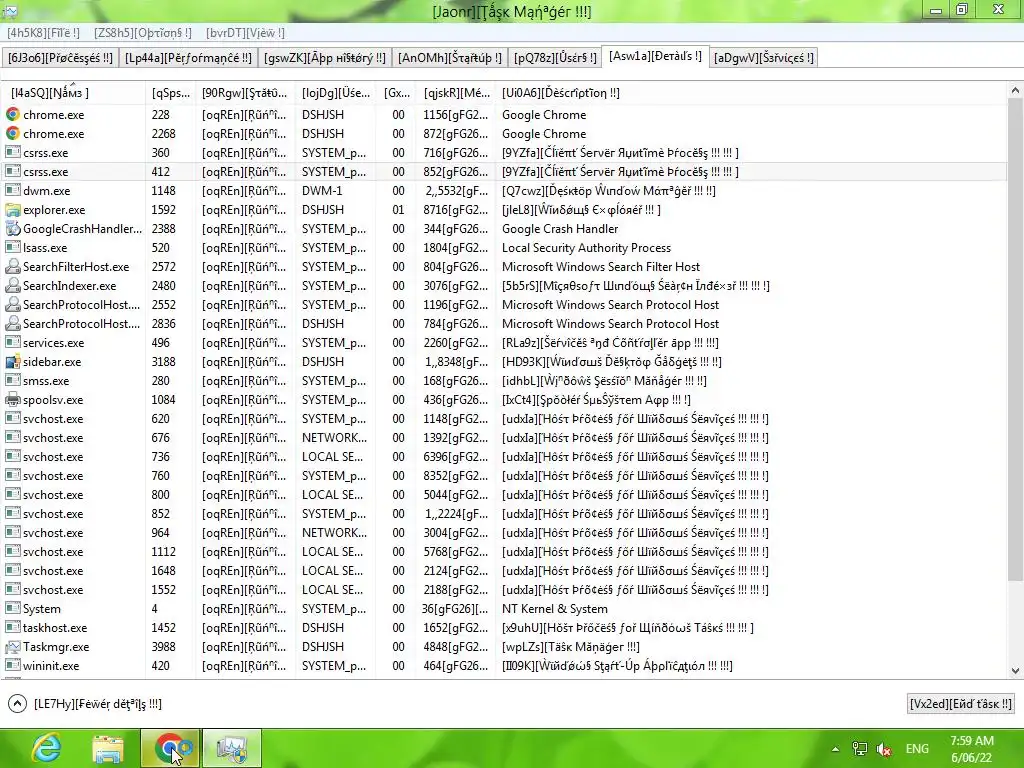1024x768 pixels.
Task: Show hidden tray icons with the arrow
Action: point(835,749)
